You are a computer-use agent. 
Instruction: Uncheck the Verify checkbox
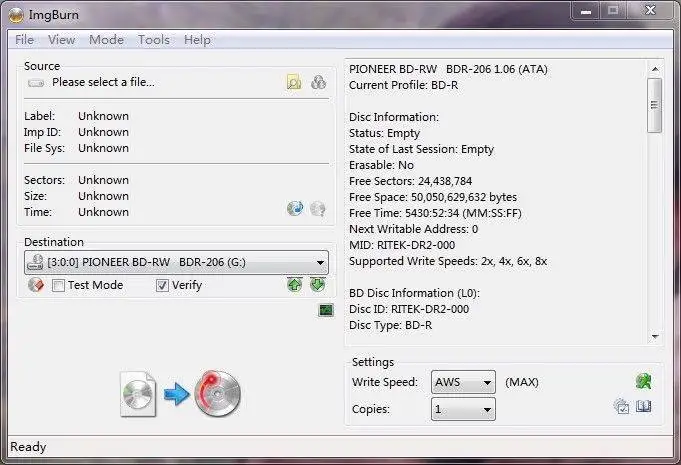click(x=162, y=285)
